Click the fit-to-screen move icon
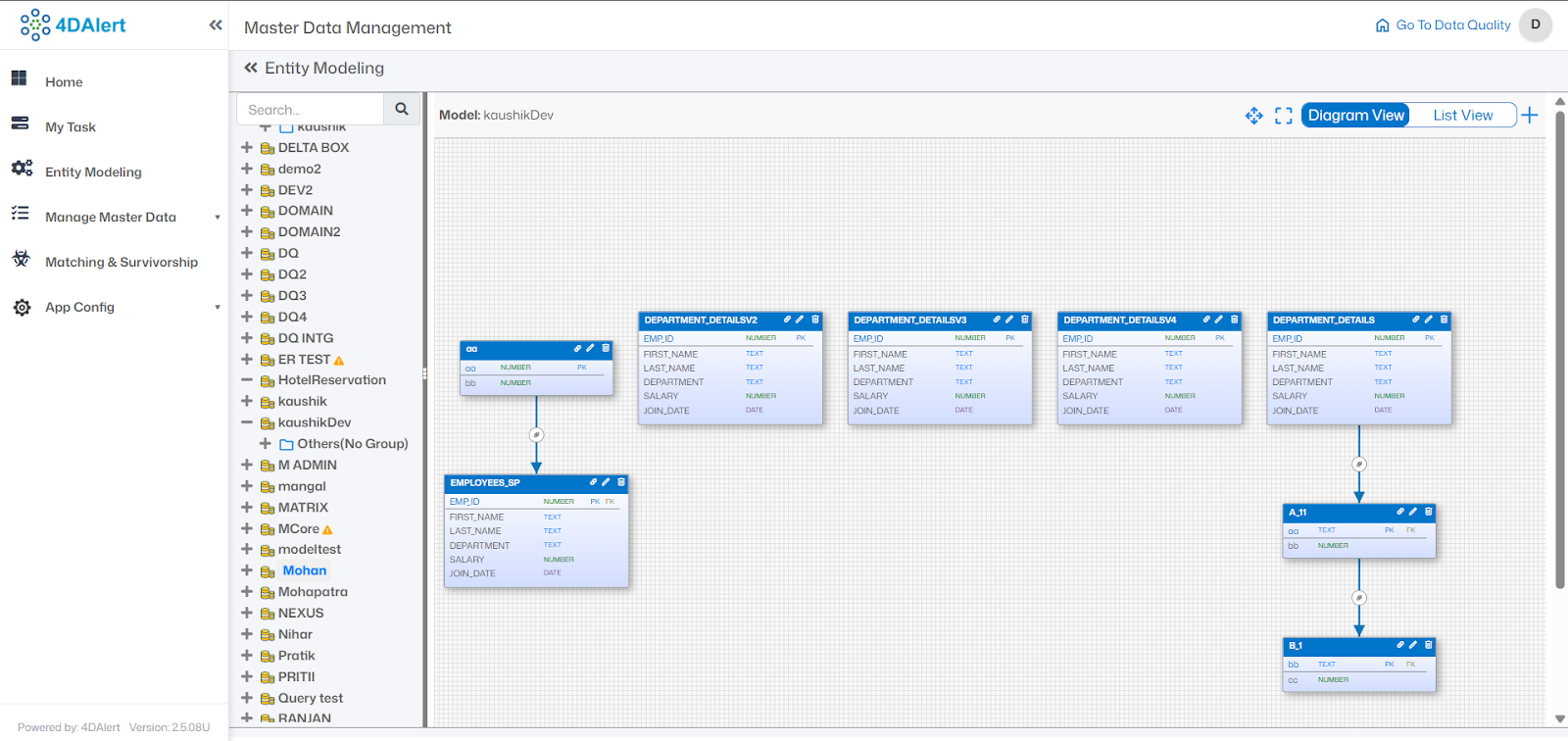1568x741 pixels. (x=1253, y=116)
